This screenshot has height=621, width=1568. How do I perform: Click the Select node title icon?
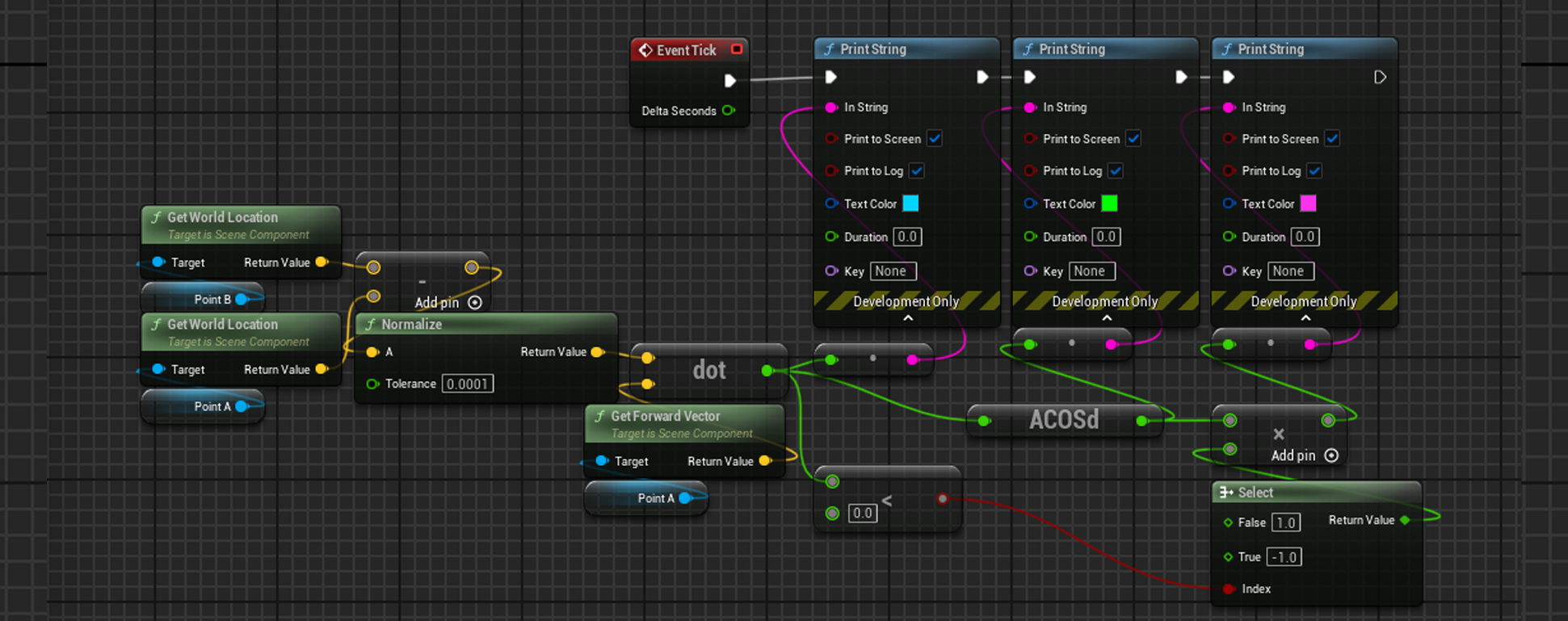[x=1226, y=493]
